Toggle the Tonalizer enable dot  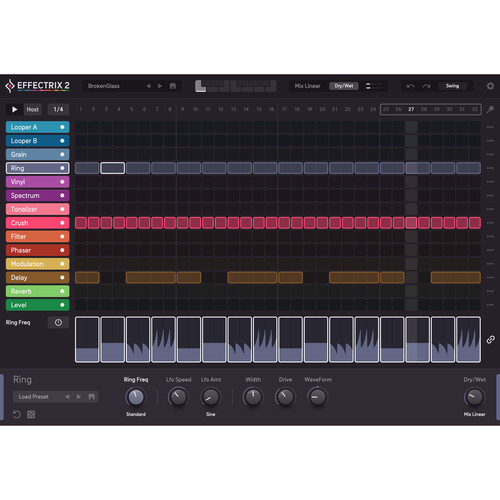point(62,209)
